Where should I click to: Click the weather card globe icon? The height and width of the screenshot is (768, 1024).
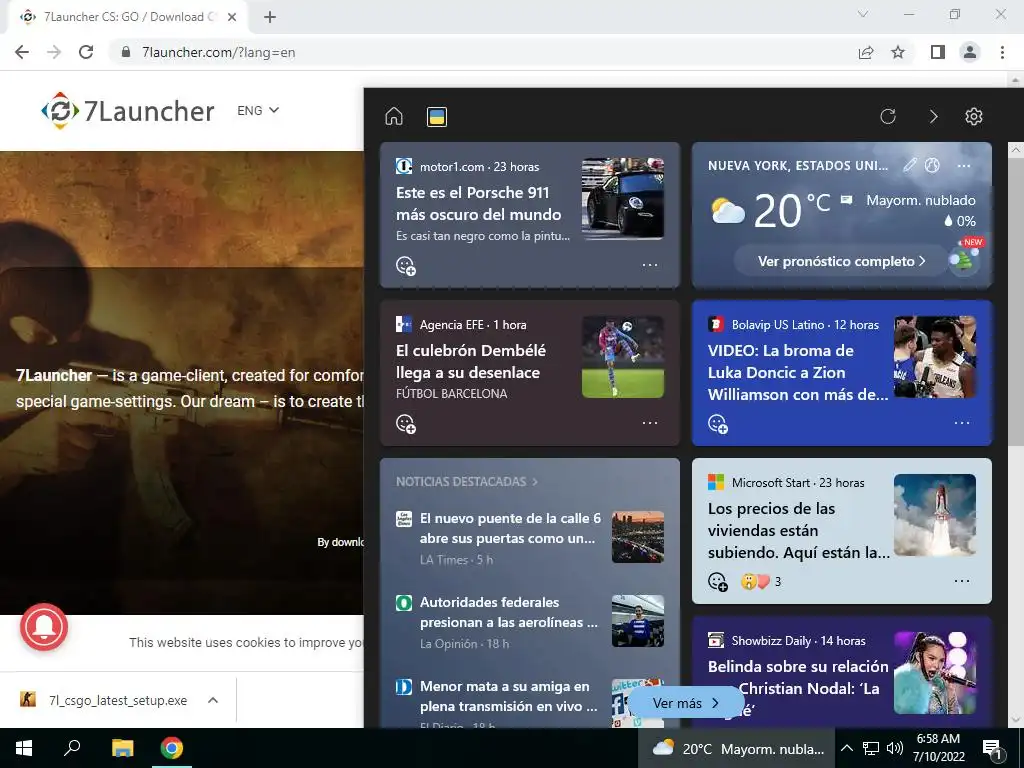point(932,165)
